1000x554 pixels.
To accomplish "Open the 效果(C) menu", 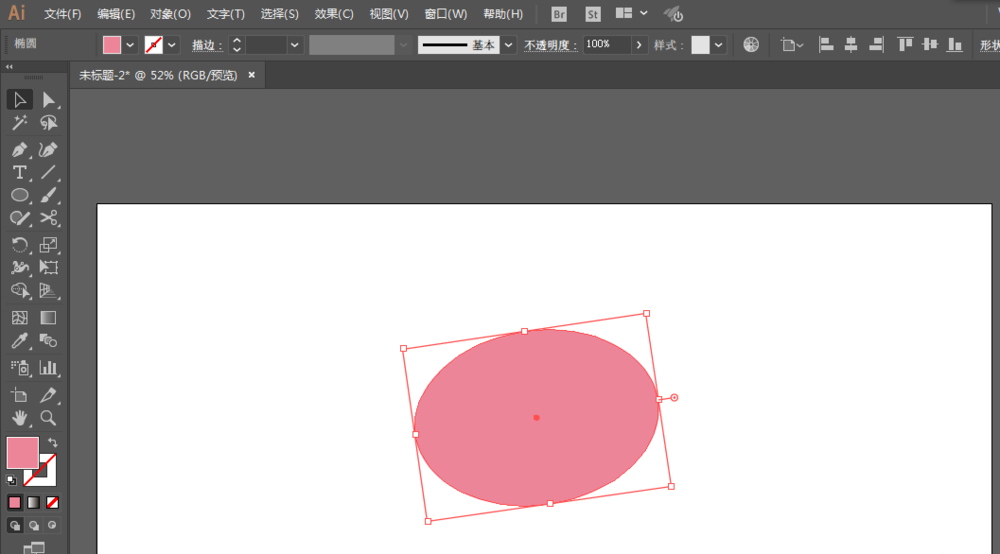I will (x=334, y=14).
